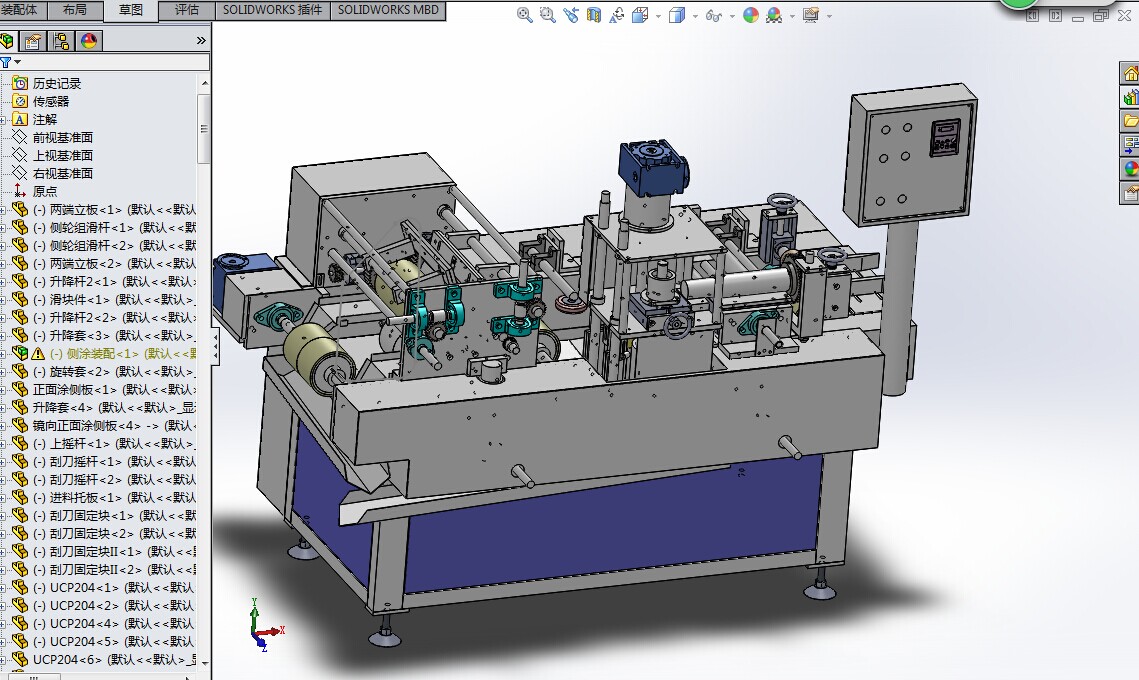Select the Zoom to Area tool
1139x680 pixels.
(547, 15)
